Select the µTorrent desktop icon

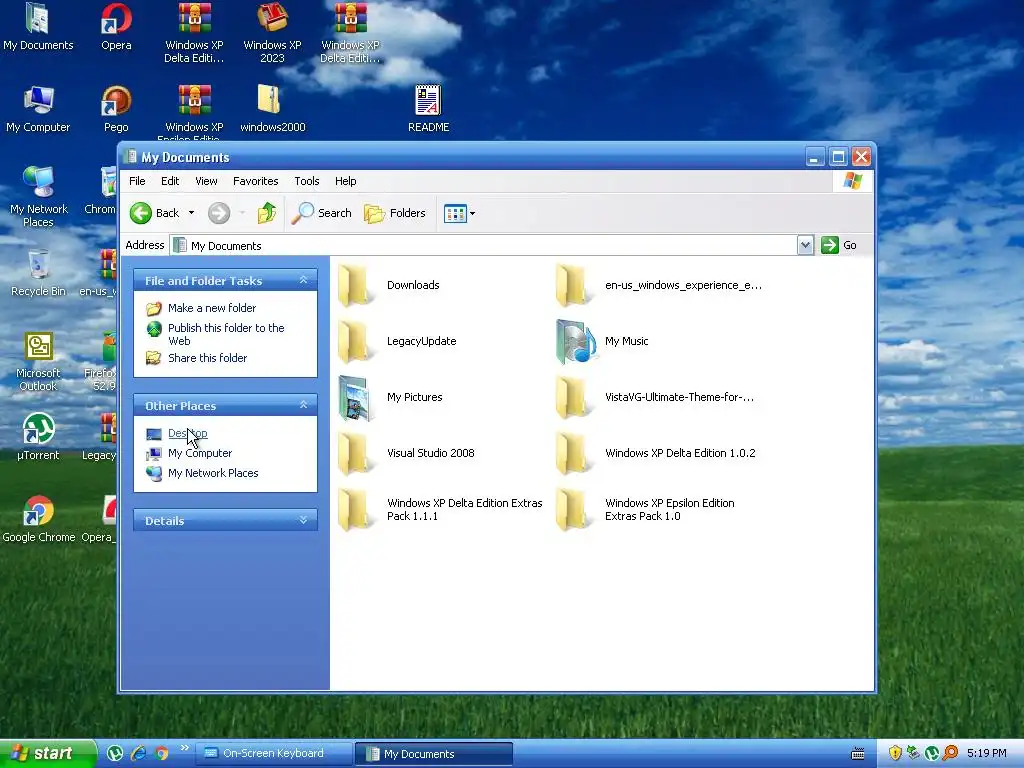tap(38, 428)
